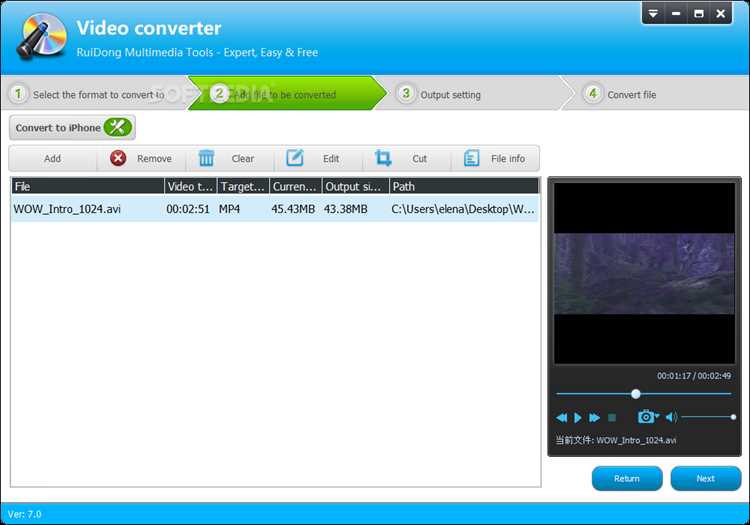Image resolution: width=750 pixels, height=525 pixels.
Task: Click the Return button
Action: pyautogui.click(x=627, y=478)
